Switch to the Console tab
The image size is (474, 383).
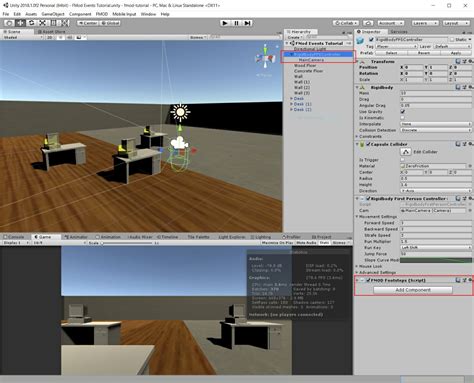14,237
